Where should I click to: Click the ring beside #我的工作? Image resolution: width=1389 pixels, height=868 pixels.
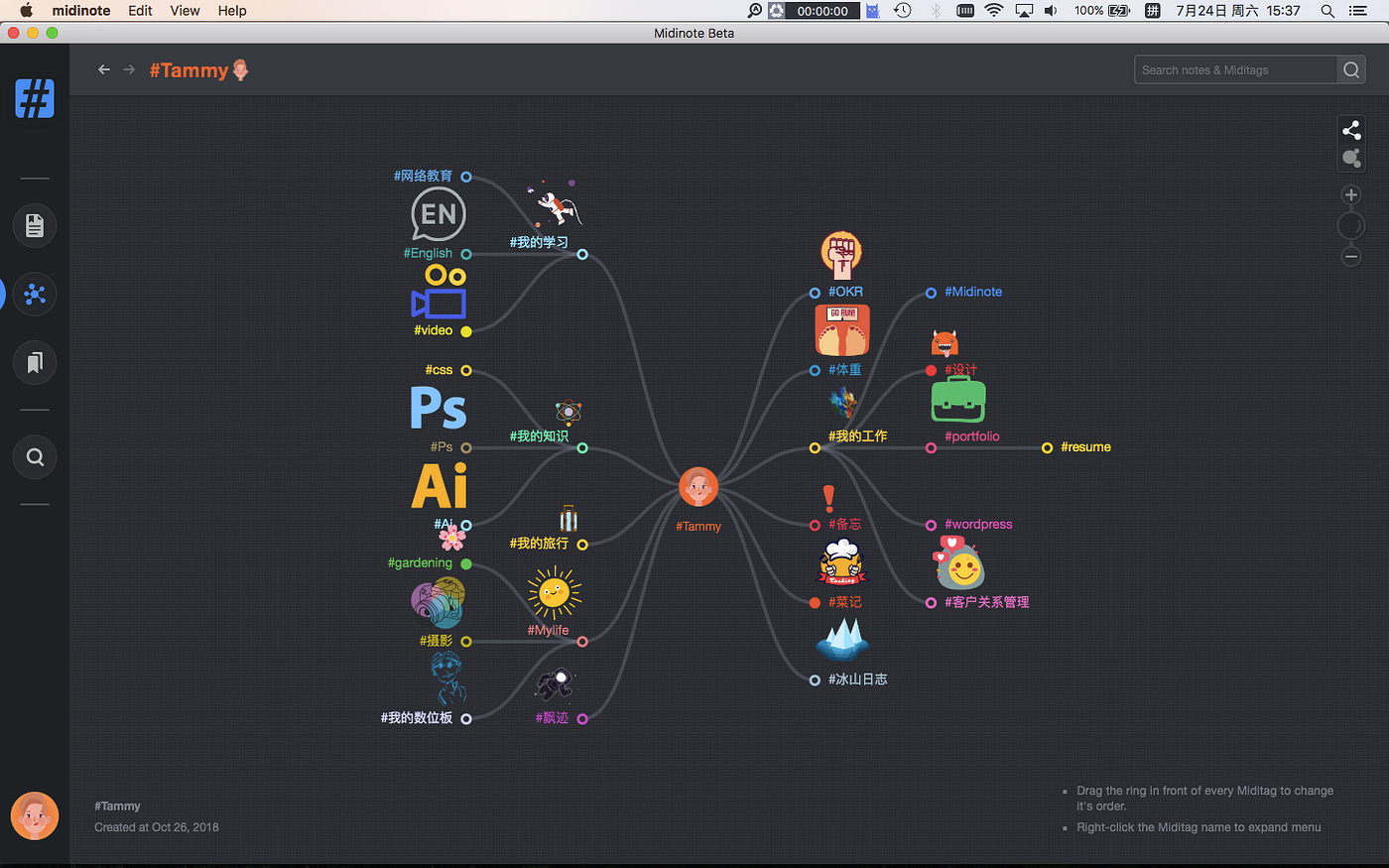pyautogui.click(x=815, y=448)
